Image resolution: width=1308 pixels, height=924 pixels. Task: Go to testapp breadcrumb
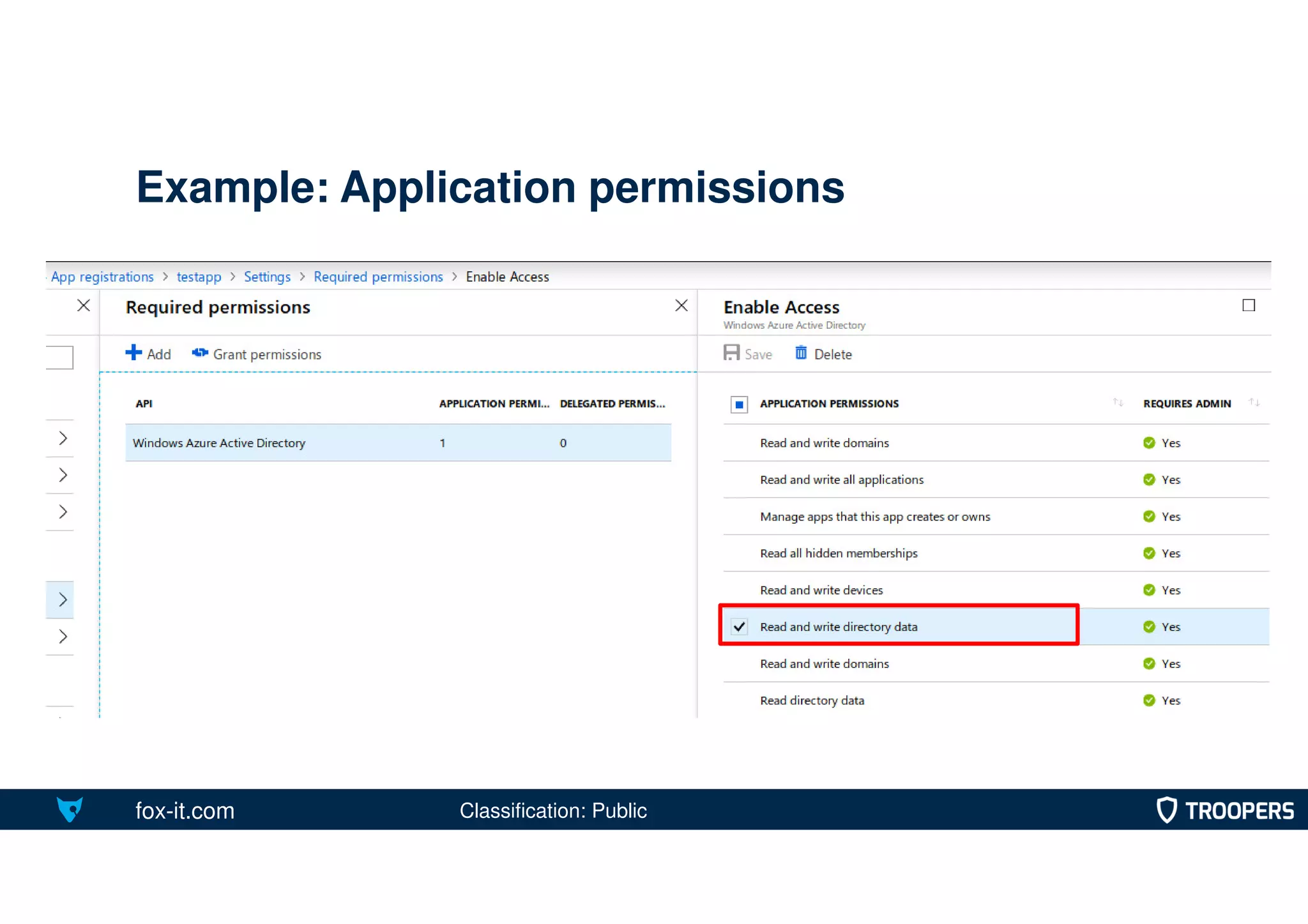[199, 276]
